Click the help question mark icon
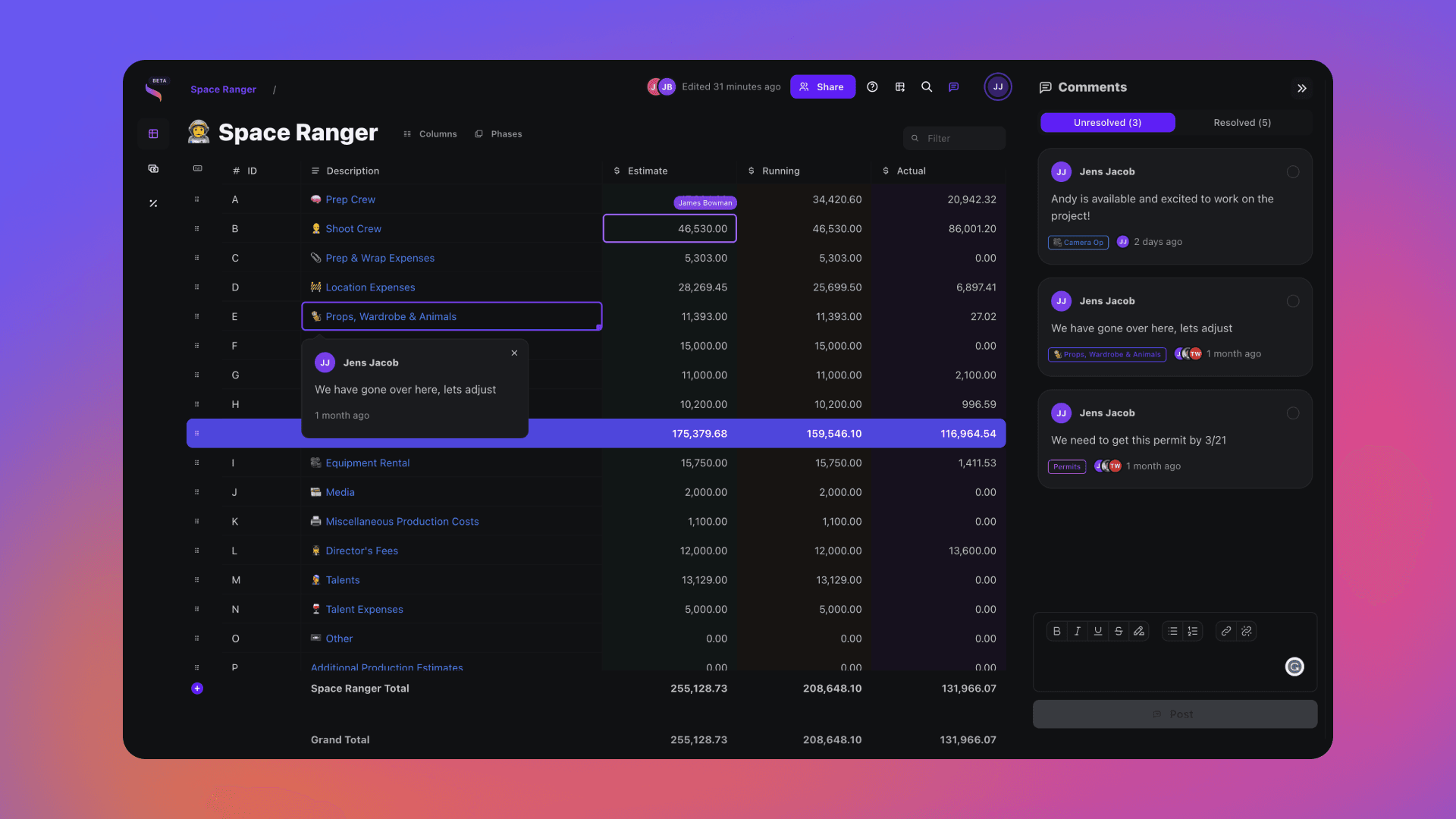Image resolution: width=1456 pixels, height=819 pixels. (871, 86)
